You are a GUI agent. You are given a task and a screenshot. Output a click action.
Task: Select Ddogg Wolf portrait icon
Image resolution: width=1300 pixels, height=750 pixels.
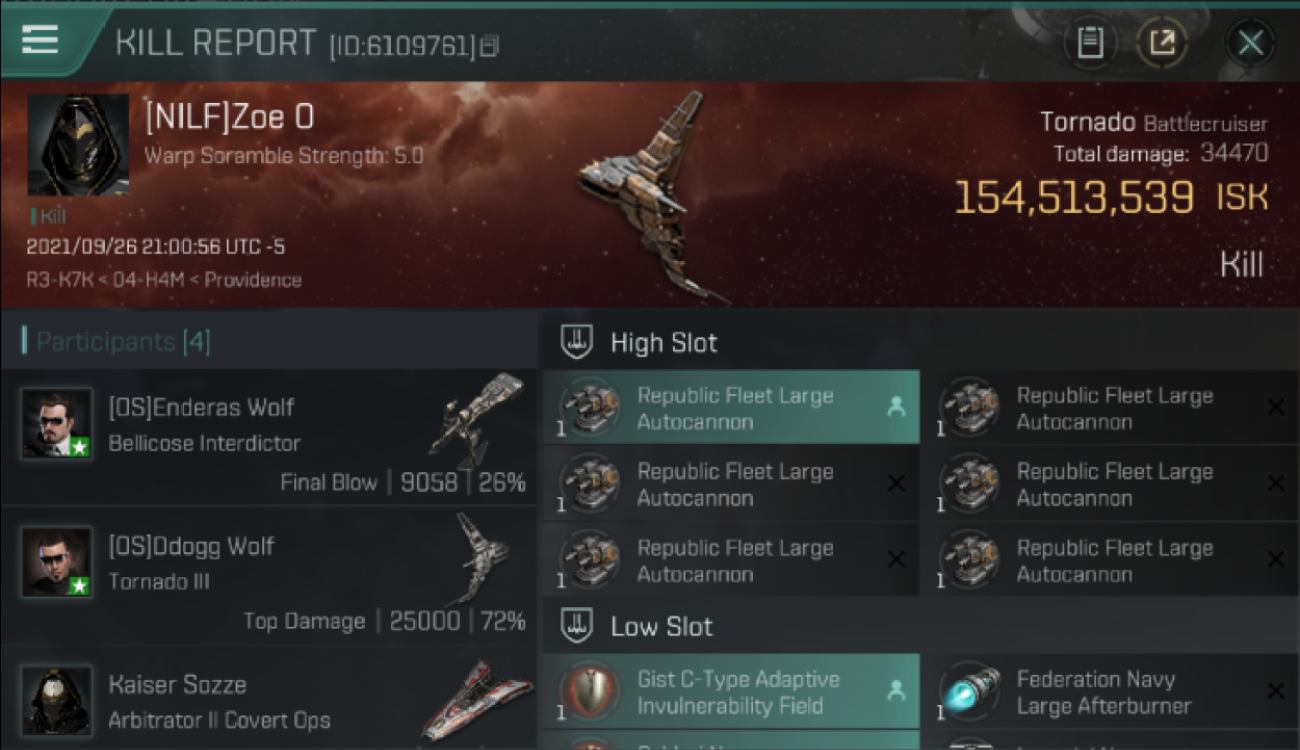coord(57,563)
